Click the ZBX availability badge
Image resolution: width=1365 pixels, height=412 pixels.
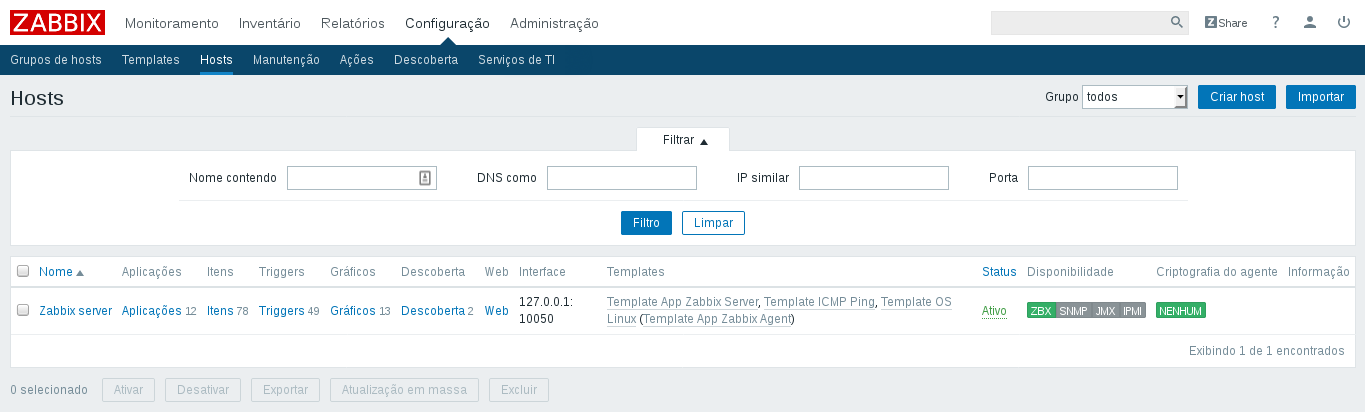[x=1041, y=311]
